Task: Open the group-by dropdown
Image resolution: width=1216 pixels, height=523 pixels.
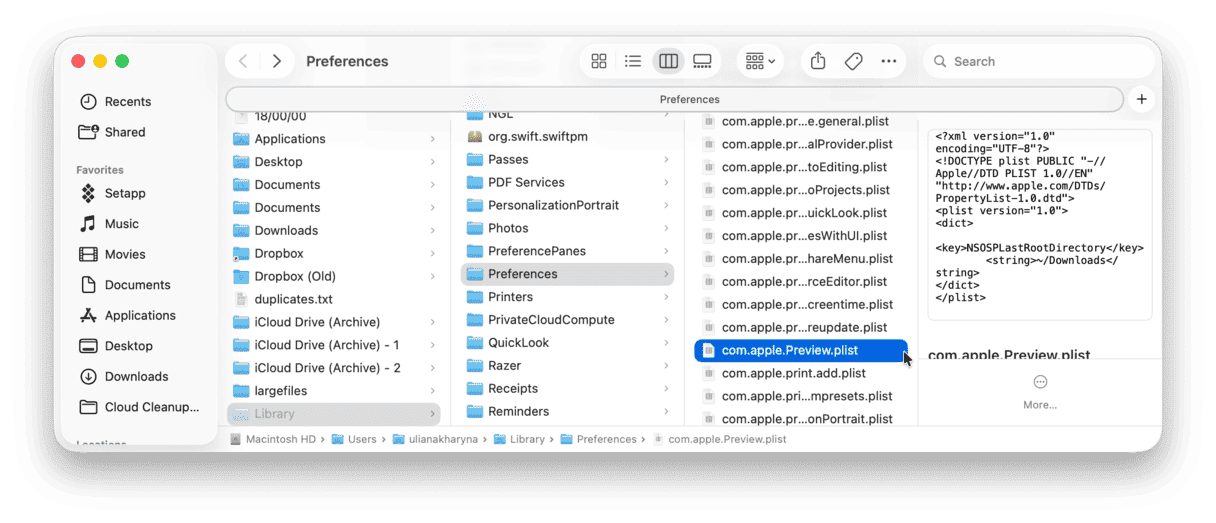Action: [x=761, y=61]
